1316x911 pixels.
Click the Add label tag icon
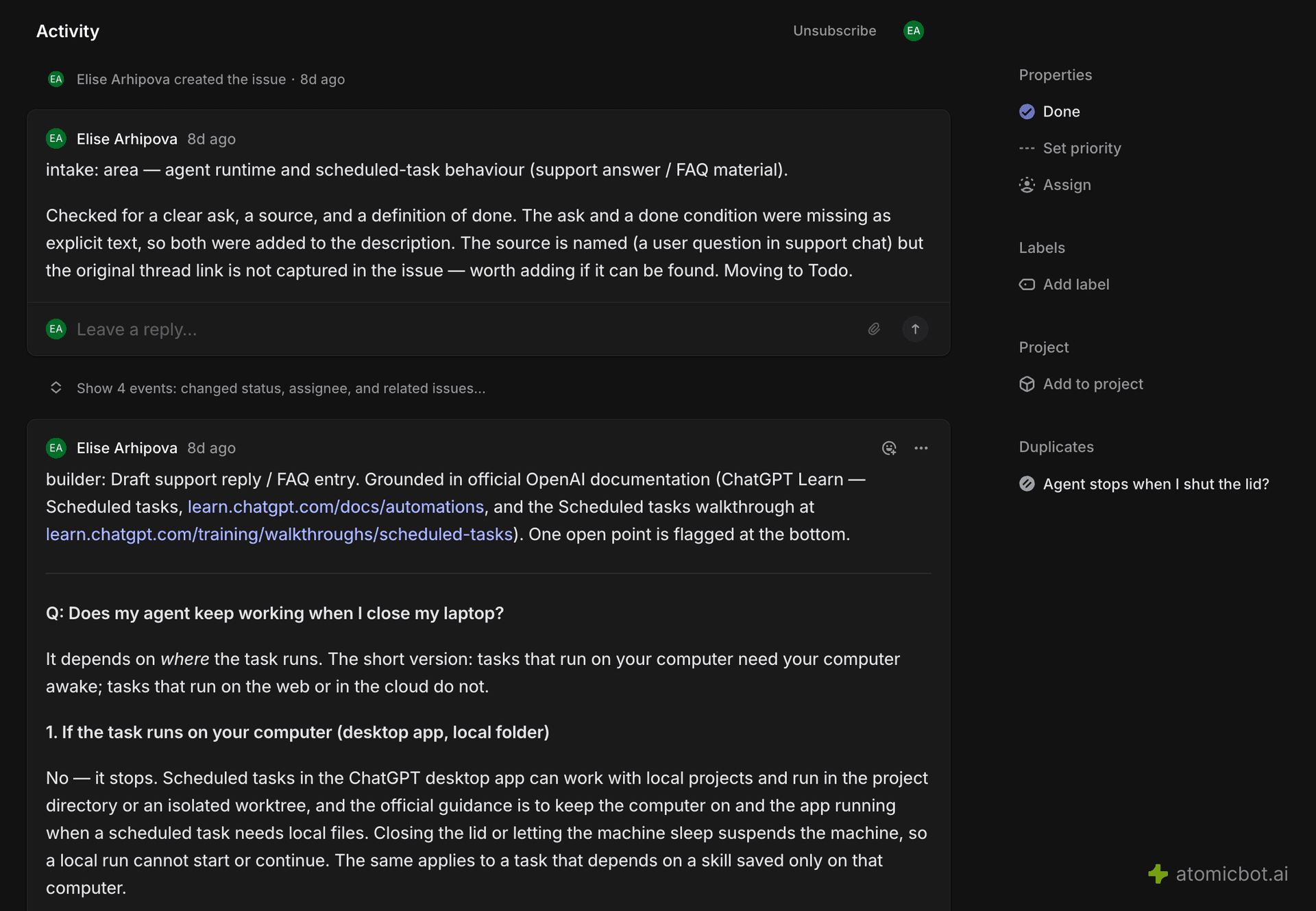[x=1027, y=284]
